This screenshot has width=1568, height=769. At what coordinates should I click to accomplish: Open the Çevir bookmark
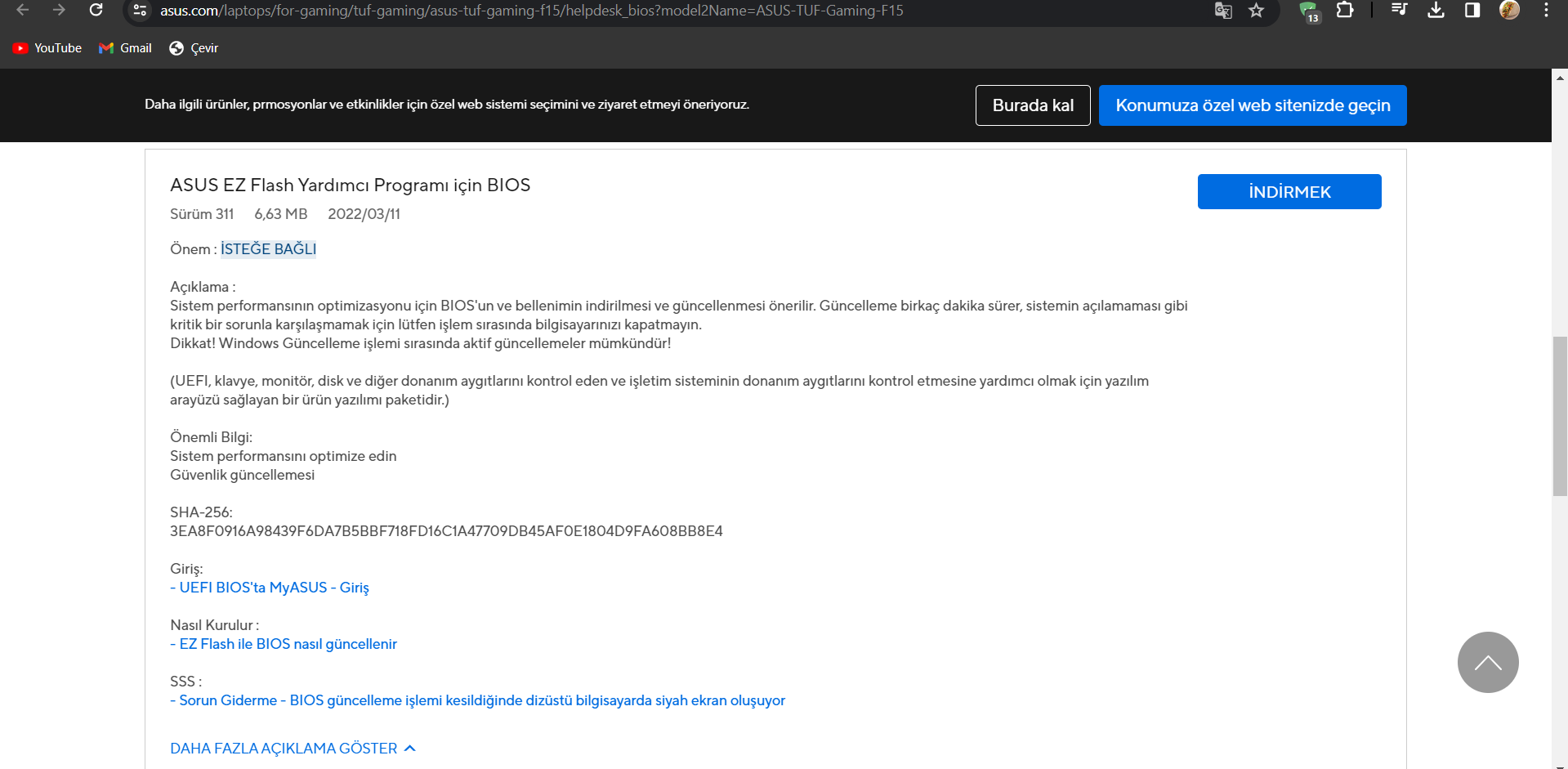pos(194,48)
